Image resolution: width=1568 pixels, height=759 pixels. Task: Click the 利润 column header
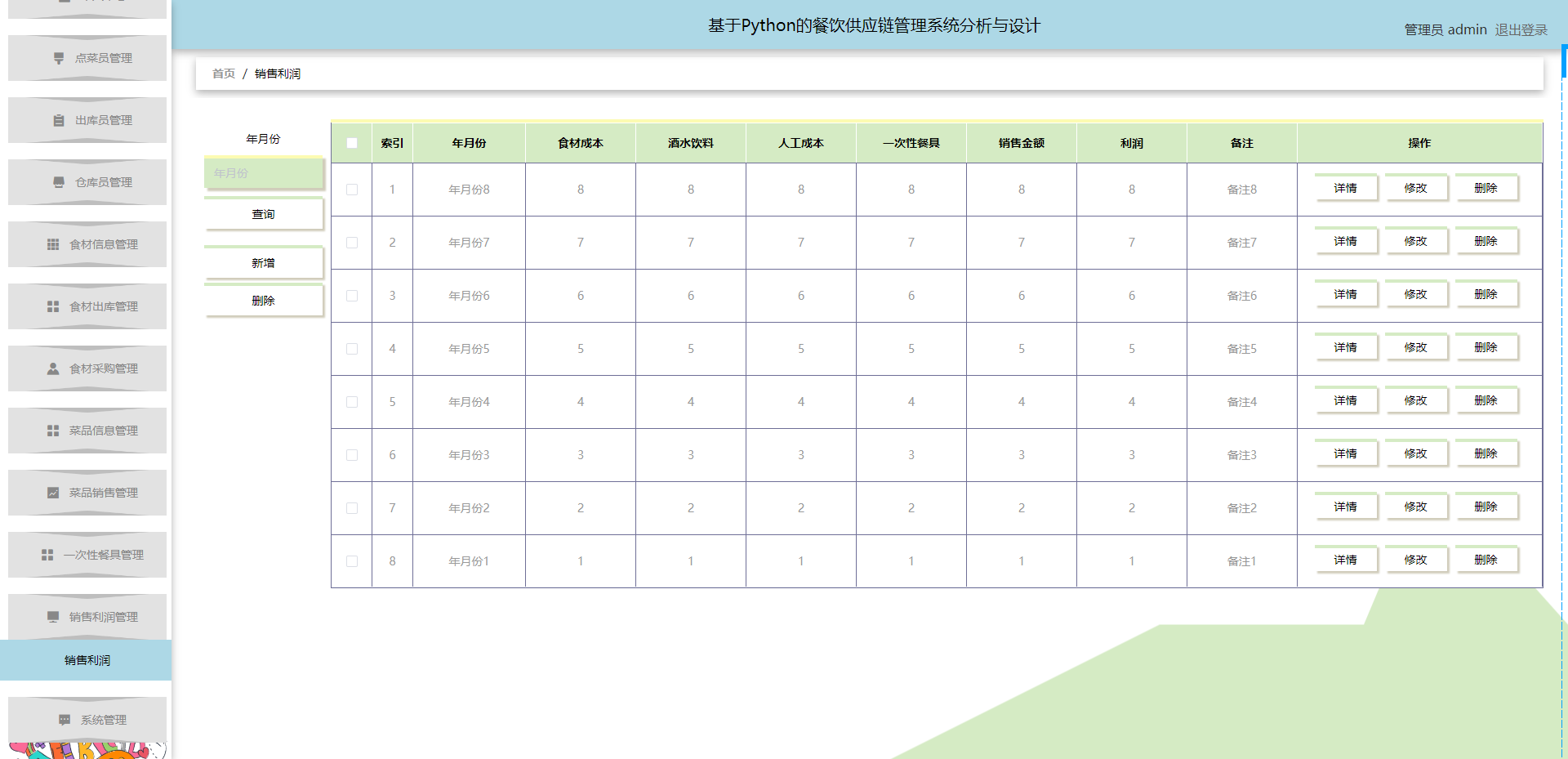[1132, 143]
